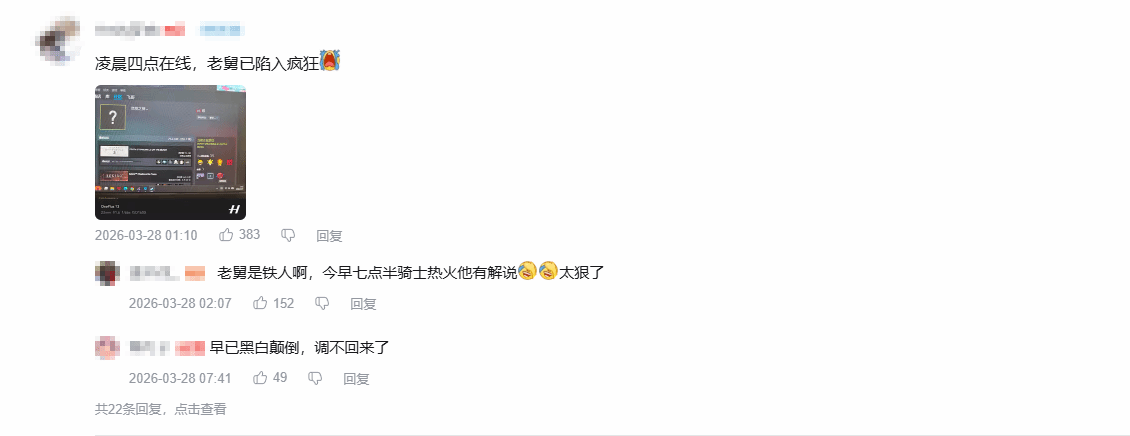Dislike the main comment posted at 01:10
The height and width of the screenshot is (436, 1130).
(288, 235)
